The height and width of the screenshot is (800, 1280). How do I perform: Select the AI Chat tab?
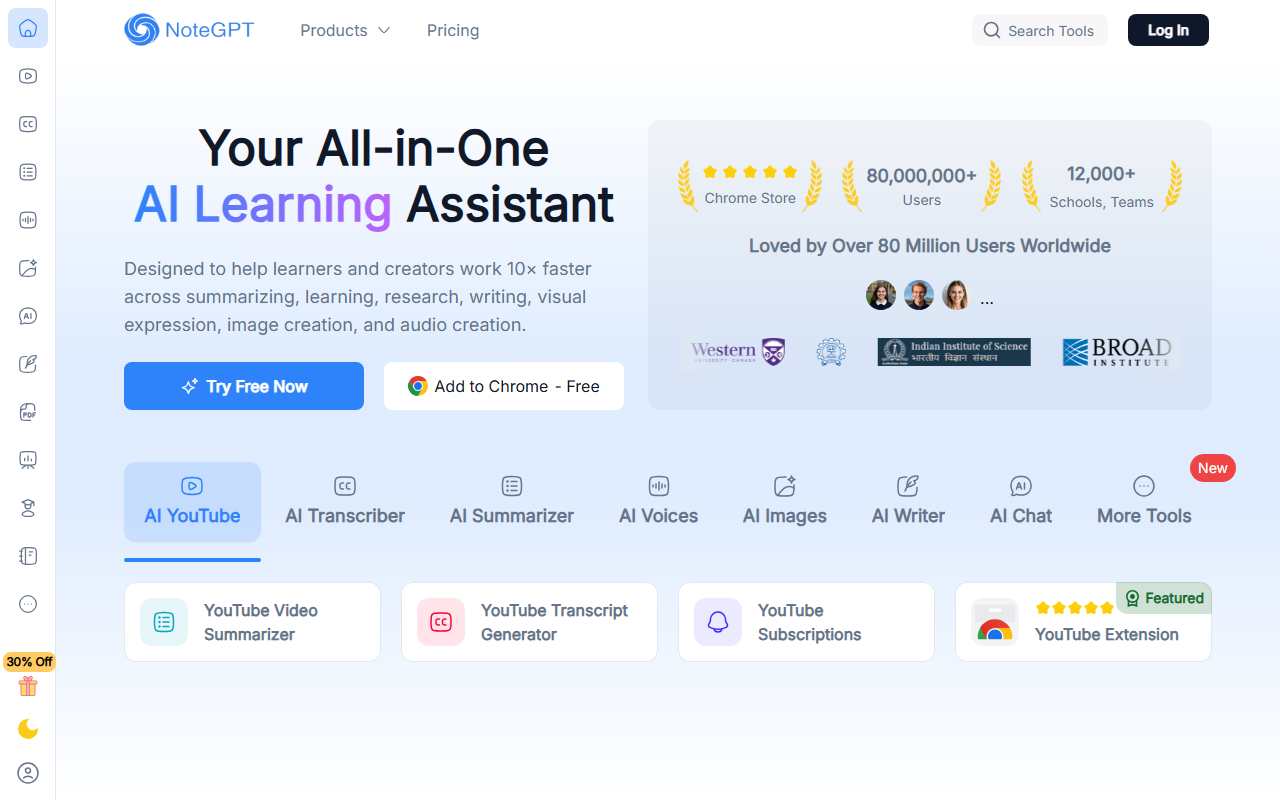(x=1021, y=502)
